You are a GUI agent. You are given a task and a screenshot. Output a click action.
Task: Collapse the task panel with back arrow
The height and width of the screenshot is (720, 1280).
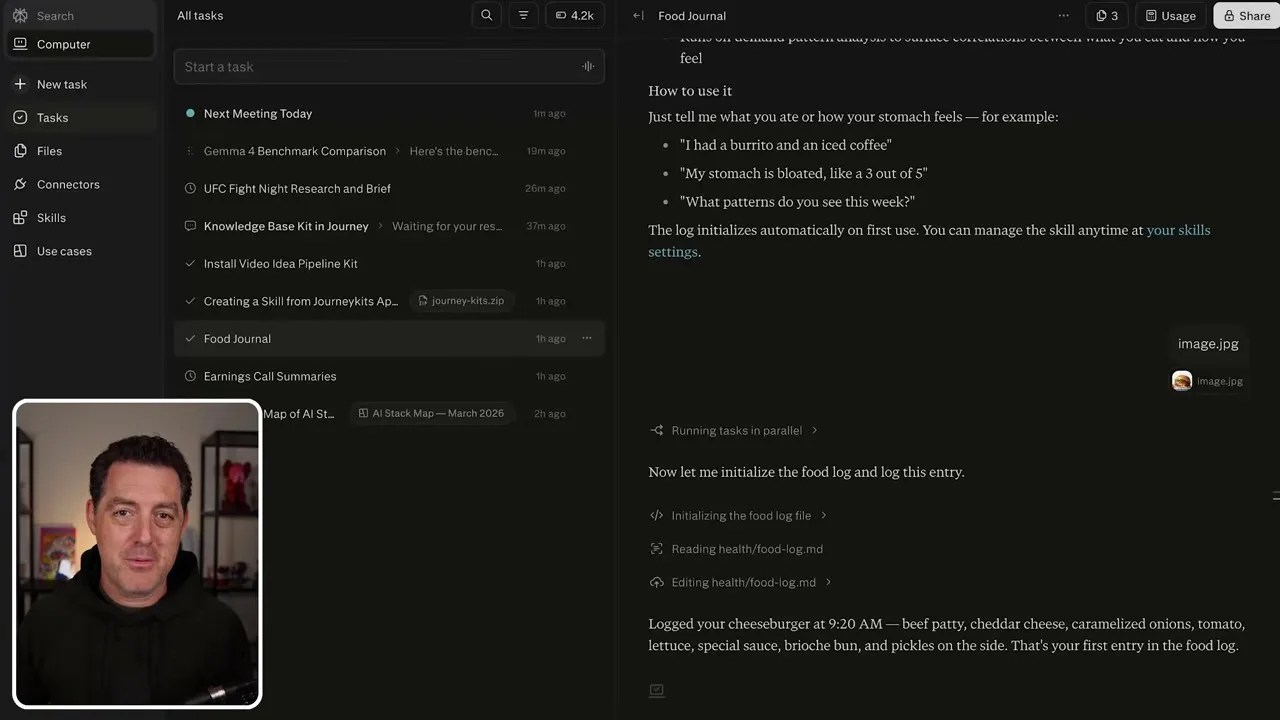[638, 16]
